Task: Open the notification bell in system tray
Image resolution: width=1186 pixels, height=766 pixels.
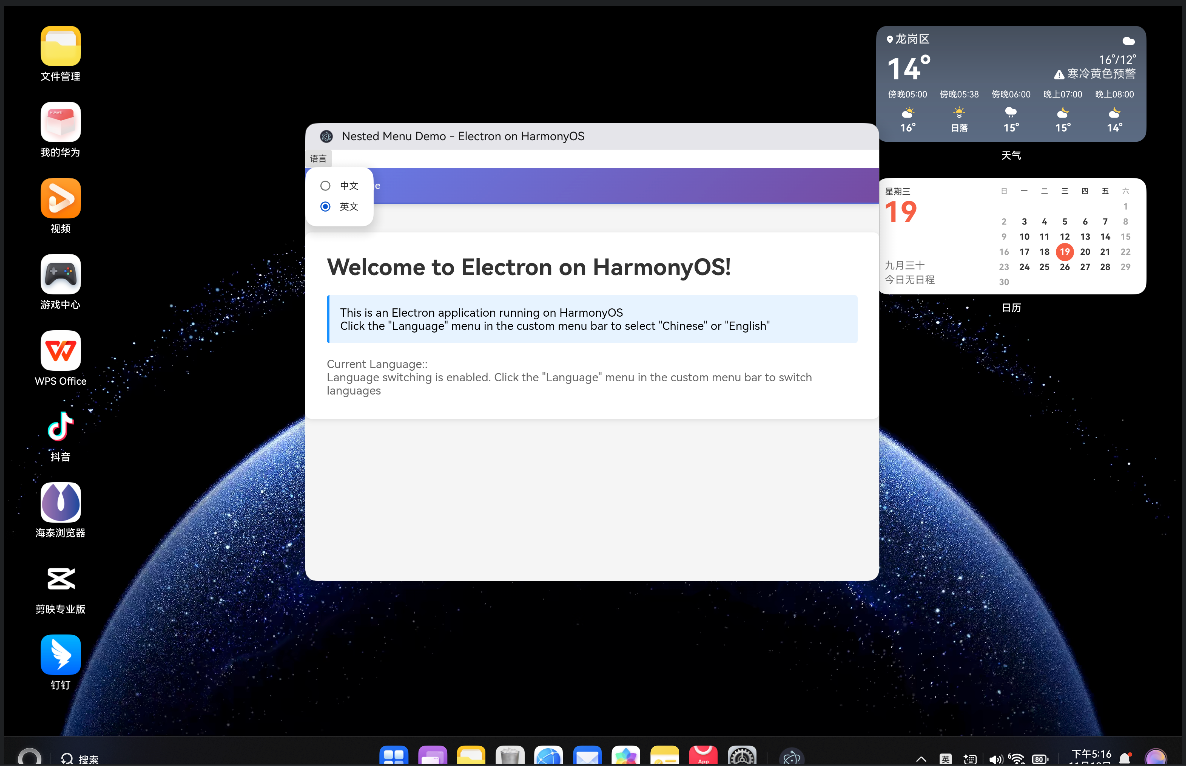Action: (1125, 758)
